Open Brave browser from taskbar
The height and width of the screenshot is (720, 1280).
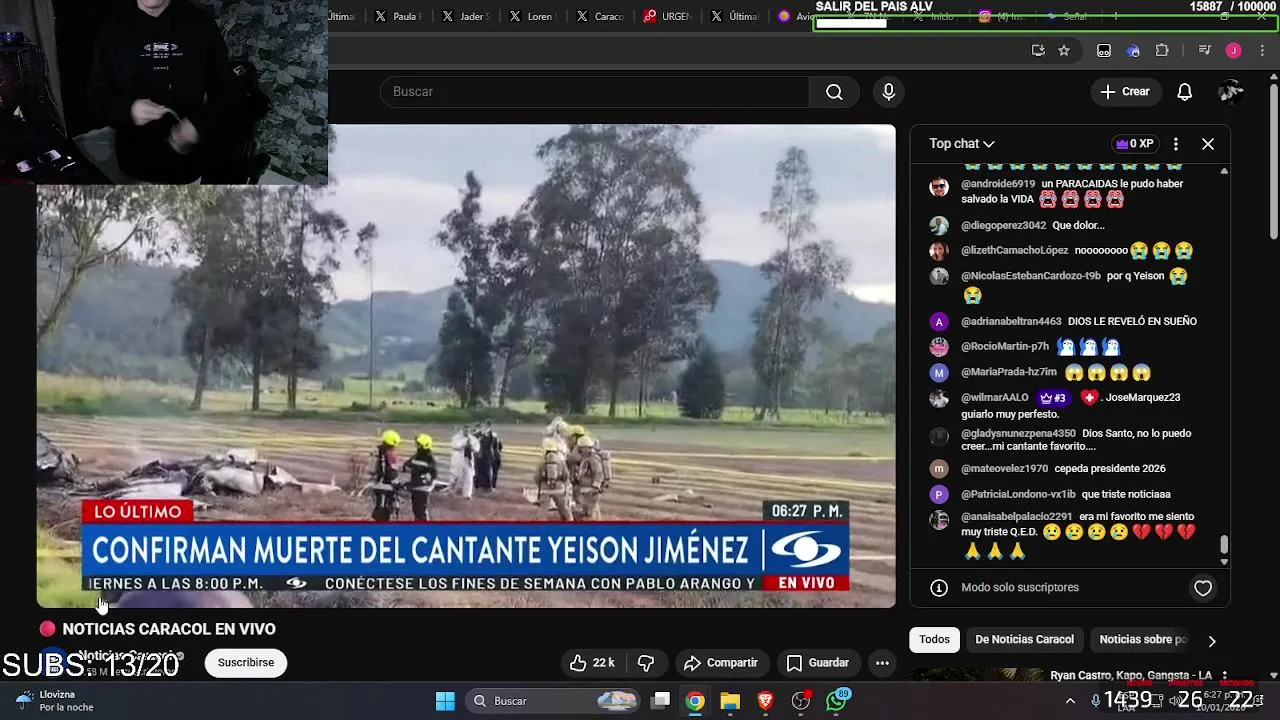tap(766, 701)
